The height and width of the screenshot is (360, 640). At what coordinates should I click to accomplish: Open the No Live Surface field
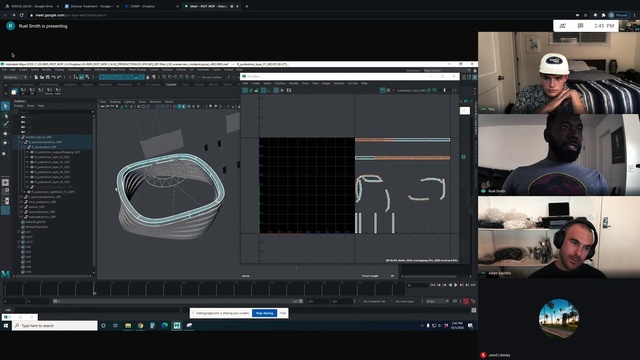click(x=212, y=77)
